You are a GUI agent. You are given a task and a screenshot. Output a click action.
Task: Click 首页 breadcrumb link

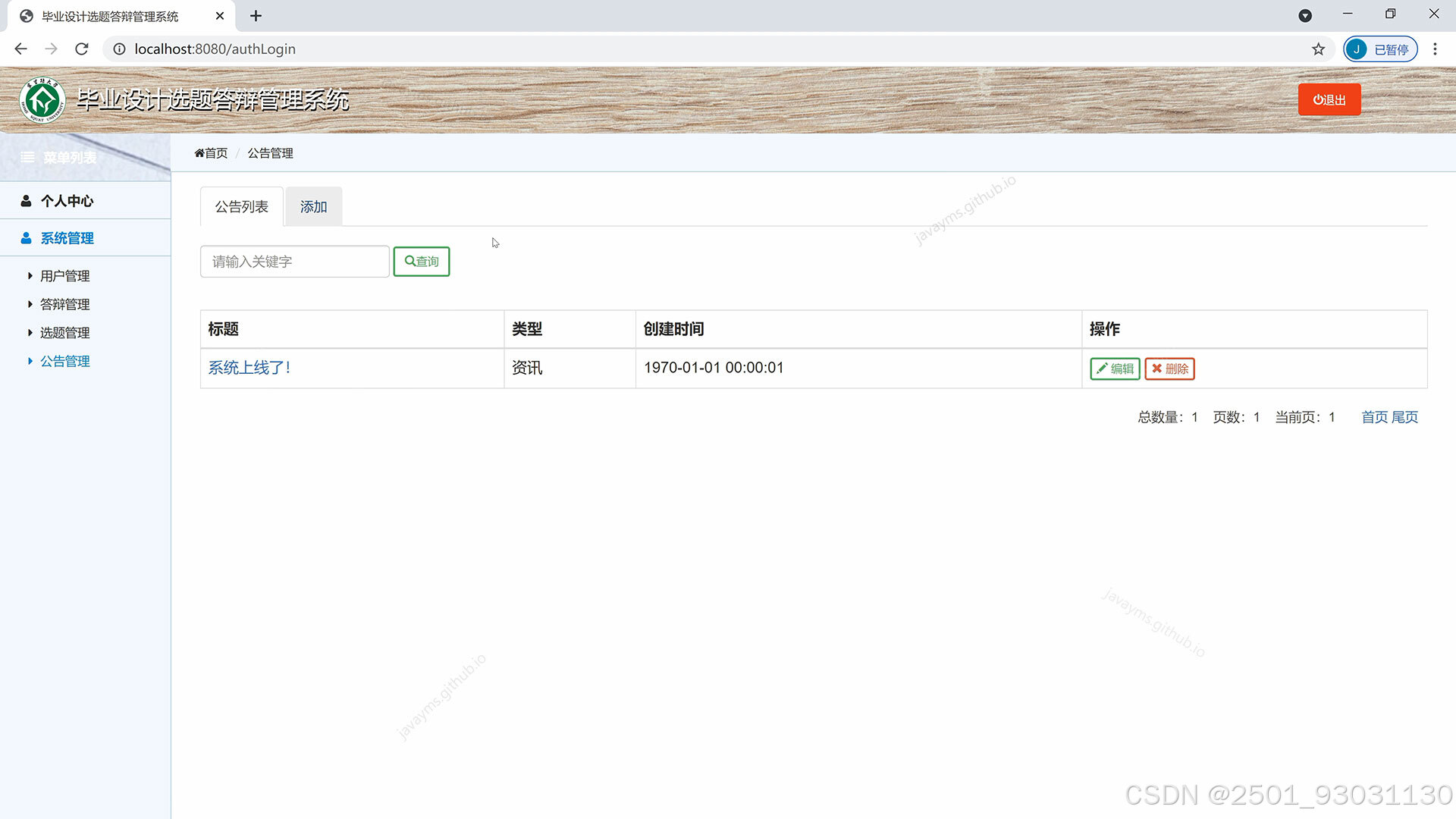(x=211, y=153)
